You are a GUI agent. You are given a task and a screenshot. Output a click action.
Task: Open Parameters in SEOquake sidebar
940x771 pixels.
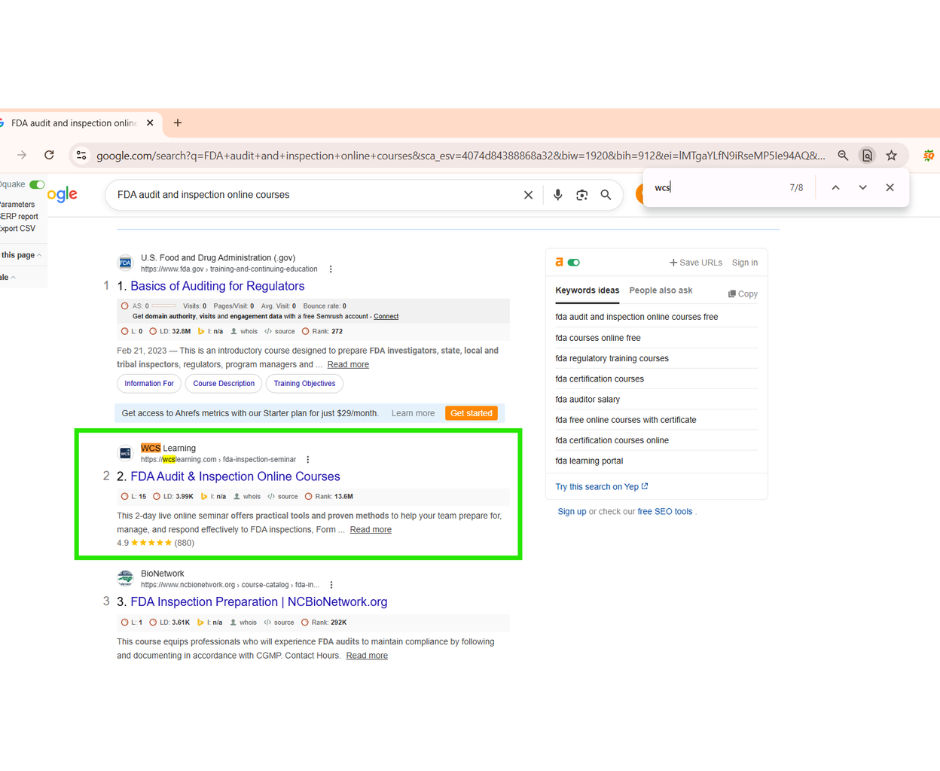coord(17,204)
